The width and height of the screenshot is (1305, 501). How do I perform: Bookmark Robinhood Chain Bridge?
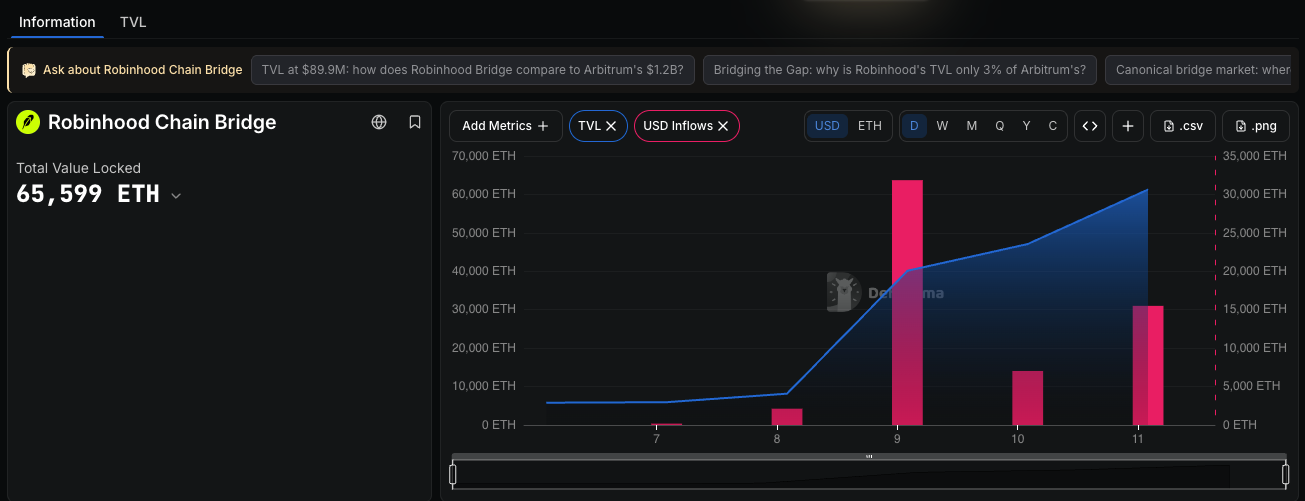(415, 122)
